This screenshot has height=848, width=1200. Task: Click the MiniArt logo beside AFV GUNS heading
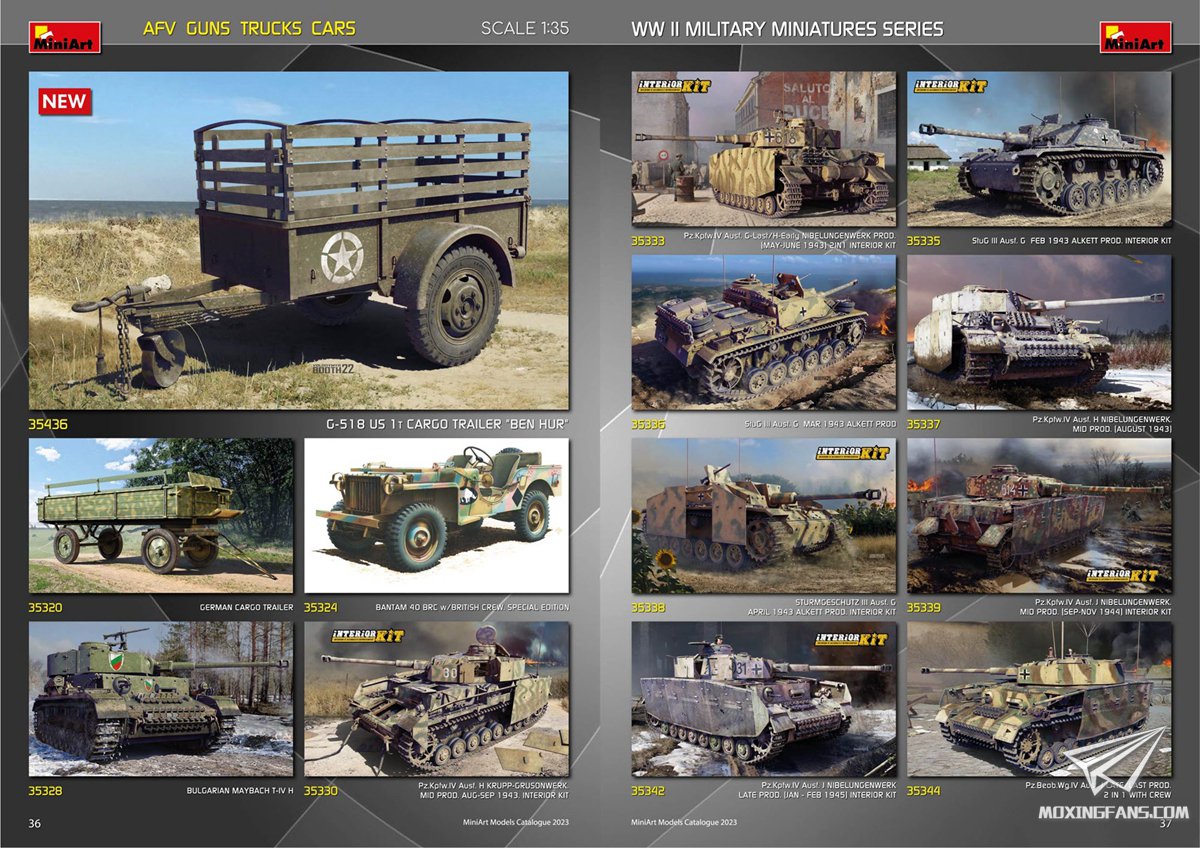(x=64, y=36)
